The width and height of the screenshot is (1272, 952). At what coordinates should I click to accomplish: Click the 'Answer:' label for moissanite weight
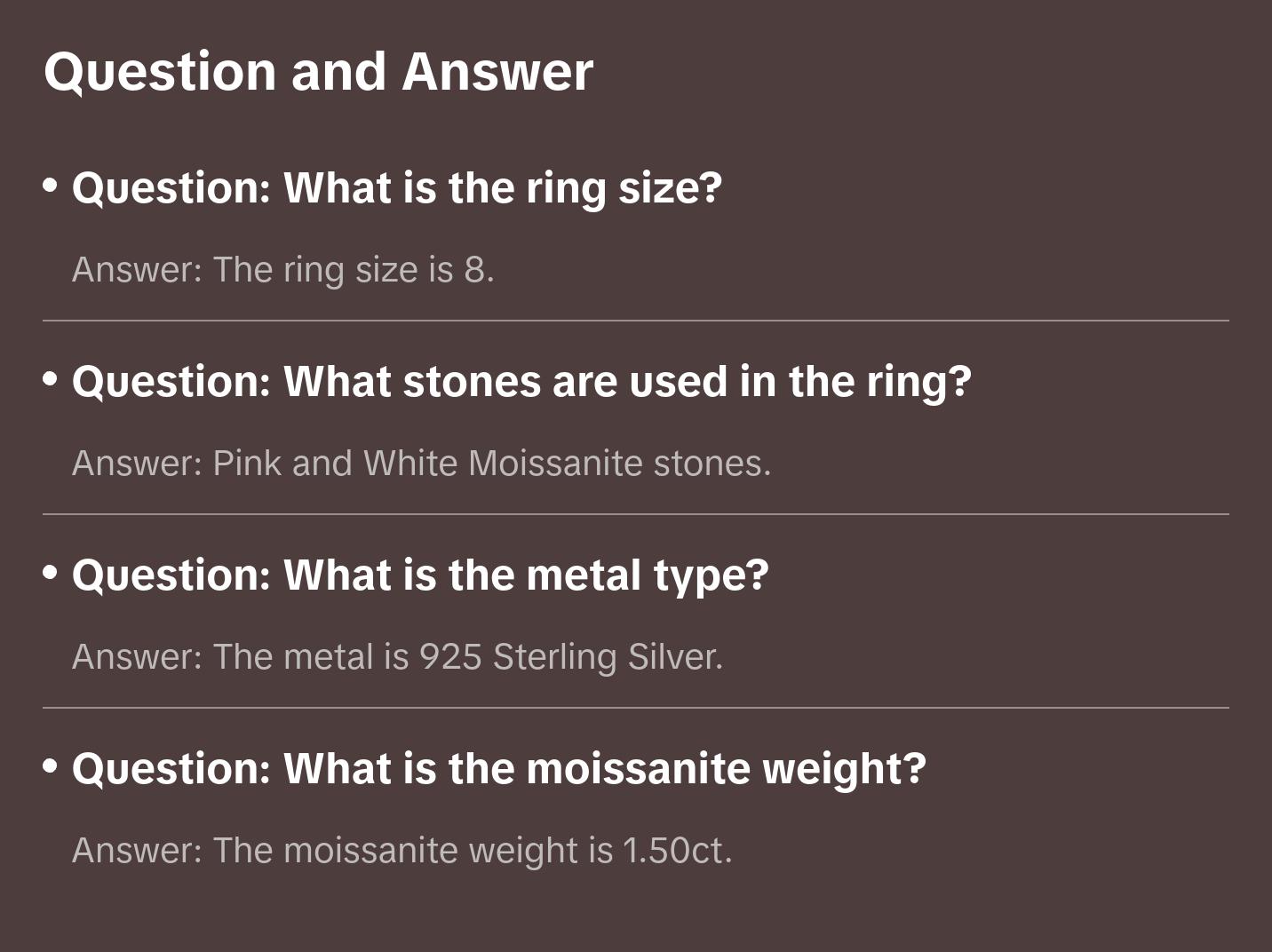[x=138, y=851]
